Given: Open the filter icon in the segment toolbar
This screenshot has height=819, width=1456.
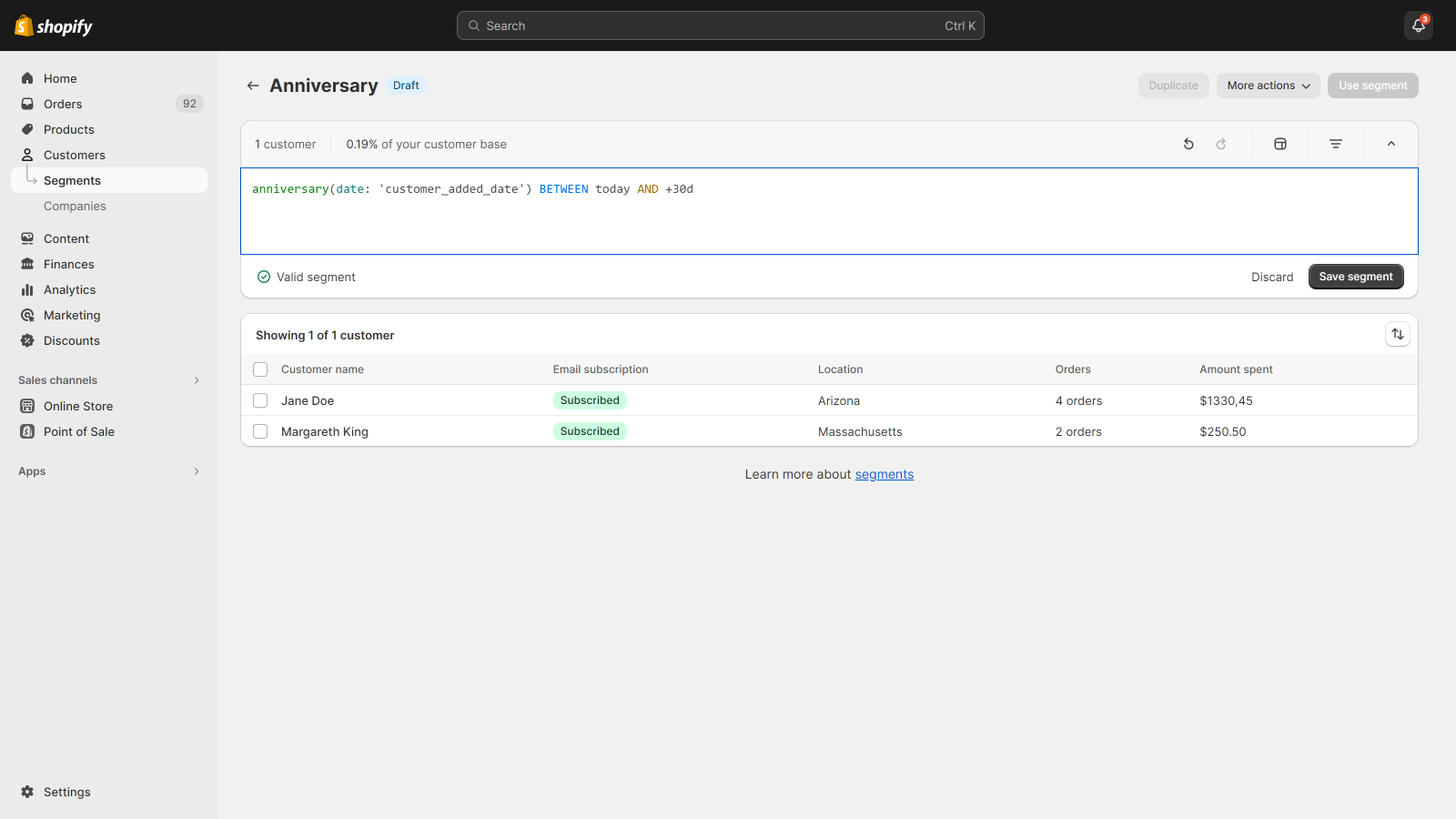Looking at the screenshot, I should (1335, 144).
